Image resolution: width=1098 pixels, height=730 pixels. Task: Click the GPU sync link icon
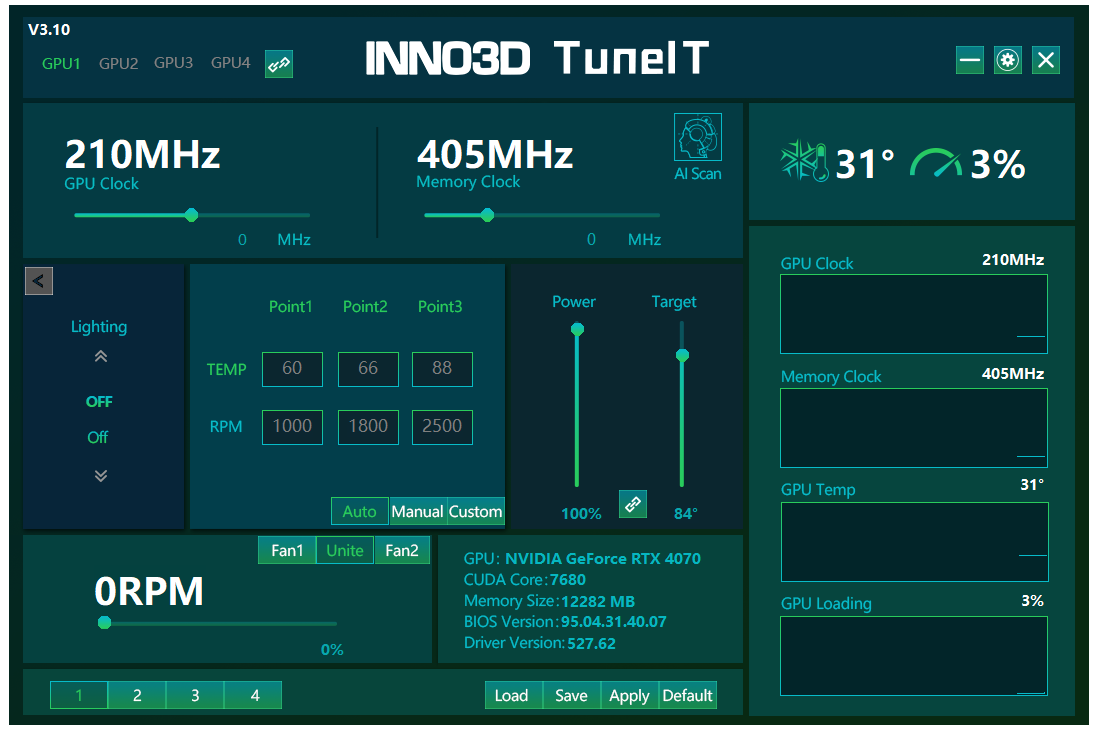pyautogui.click(x=279, y=64)
